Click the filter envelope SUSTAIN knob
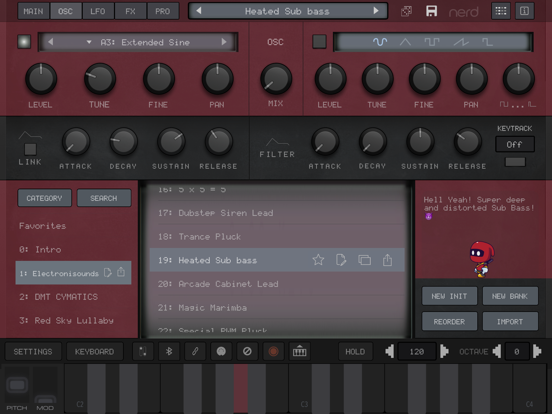 (x=420, y=142)
